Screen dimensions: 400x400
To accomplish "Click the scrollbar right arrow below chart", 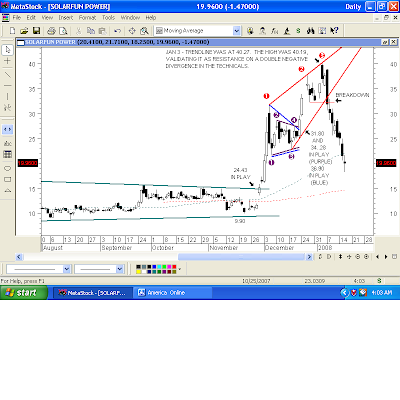I will (309, 257).
